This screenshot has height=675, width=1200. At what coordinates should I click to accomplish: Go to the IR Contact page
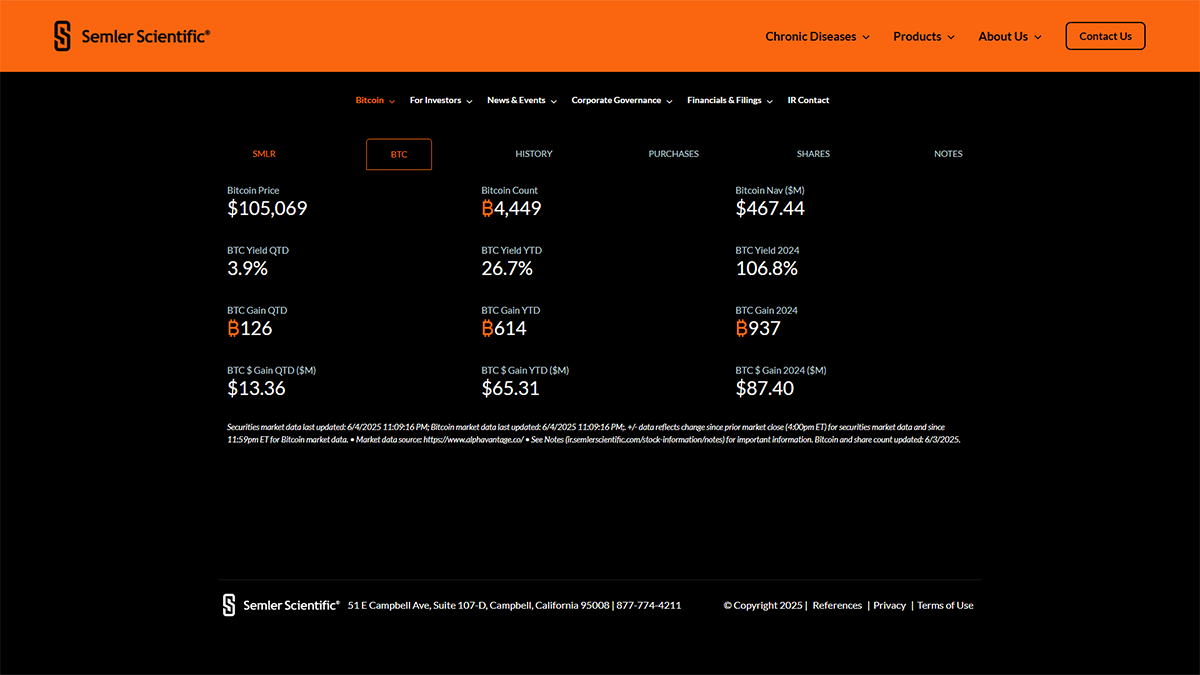(x=808, y=100)
